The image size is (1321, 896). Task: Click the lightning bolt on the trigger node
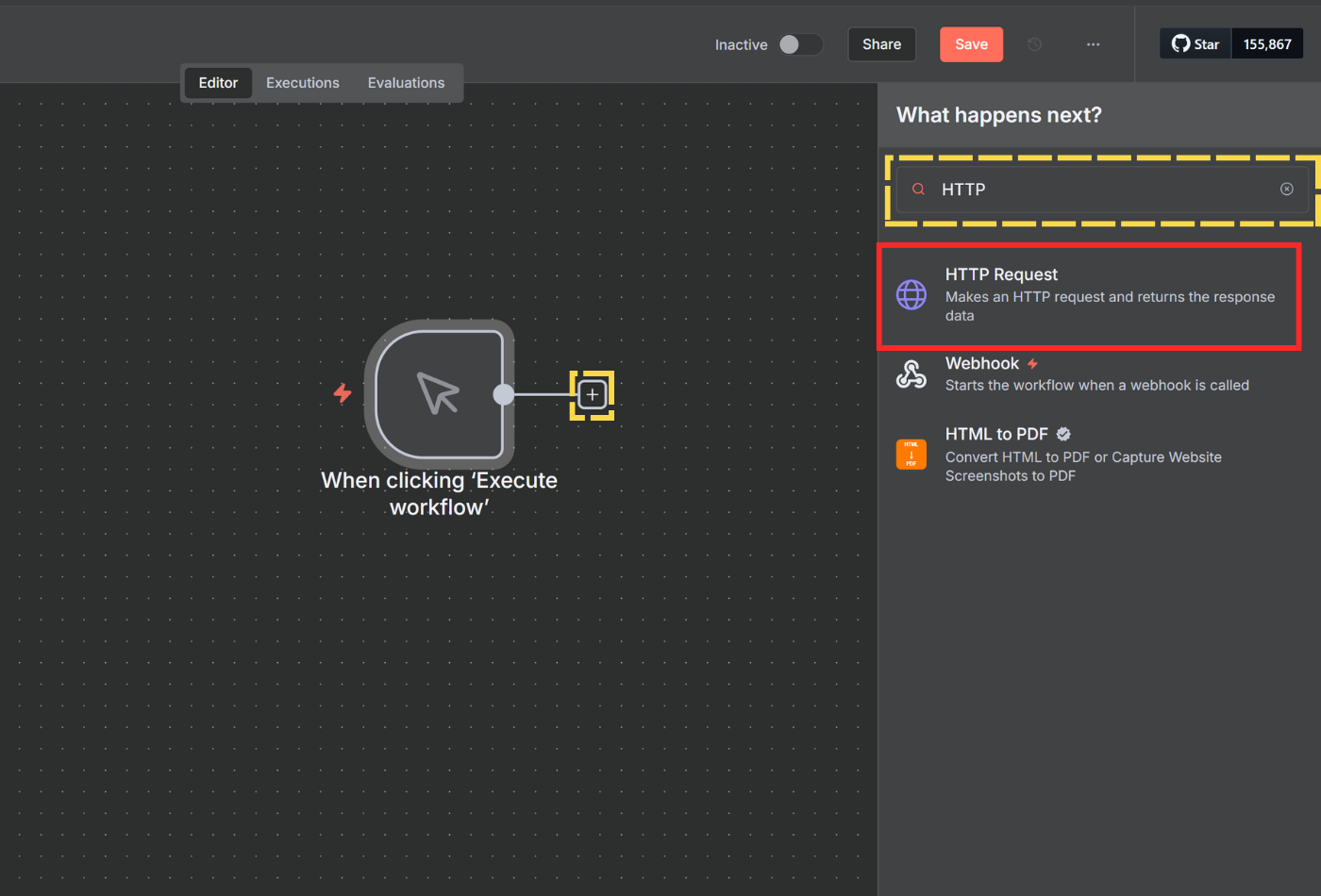pos(343,393)
